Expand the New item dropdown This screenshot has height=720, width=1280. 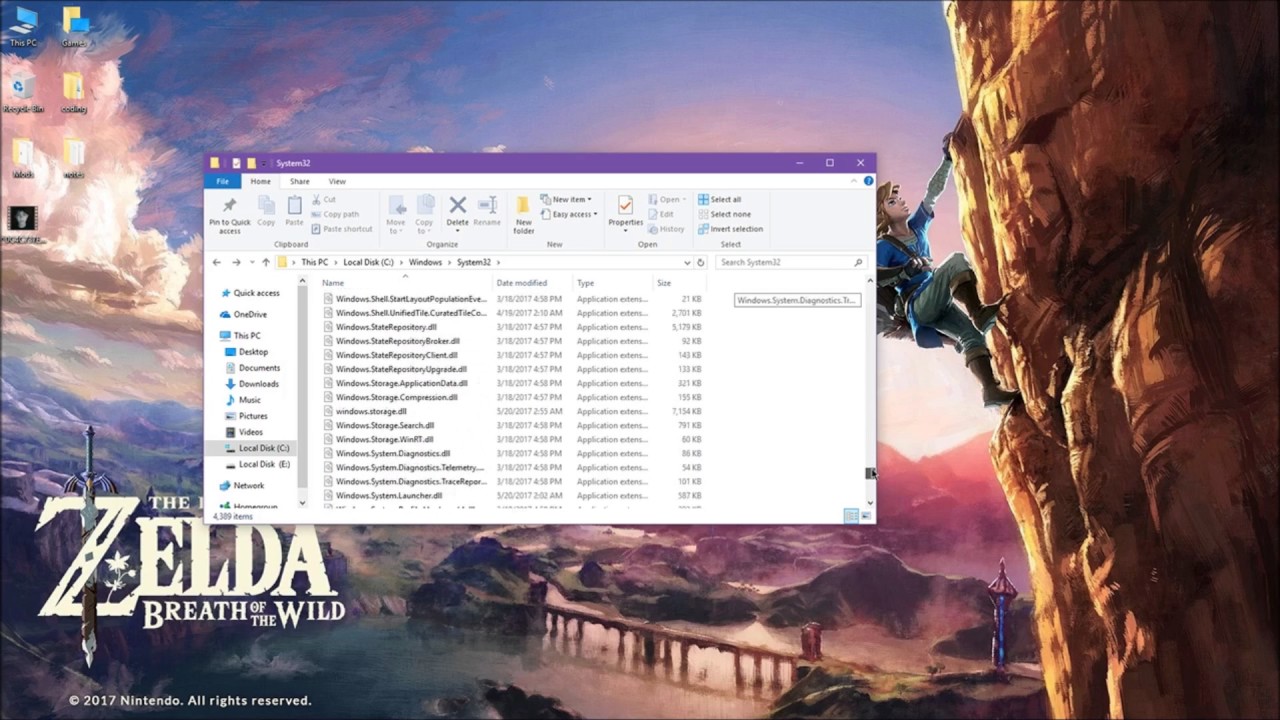tap(566, 200)
